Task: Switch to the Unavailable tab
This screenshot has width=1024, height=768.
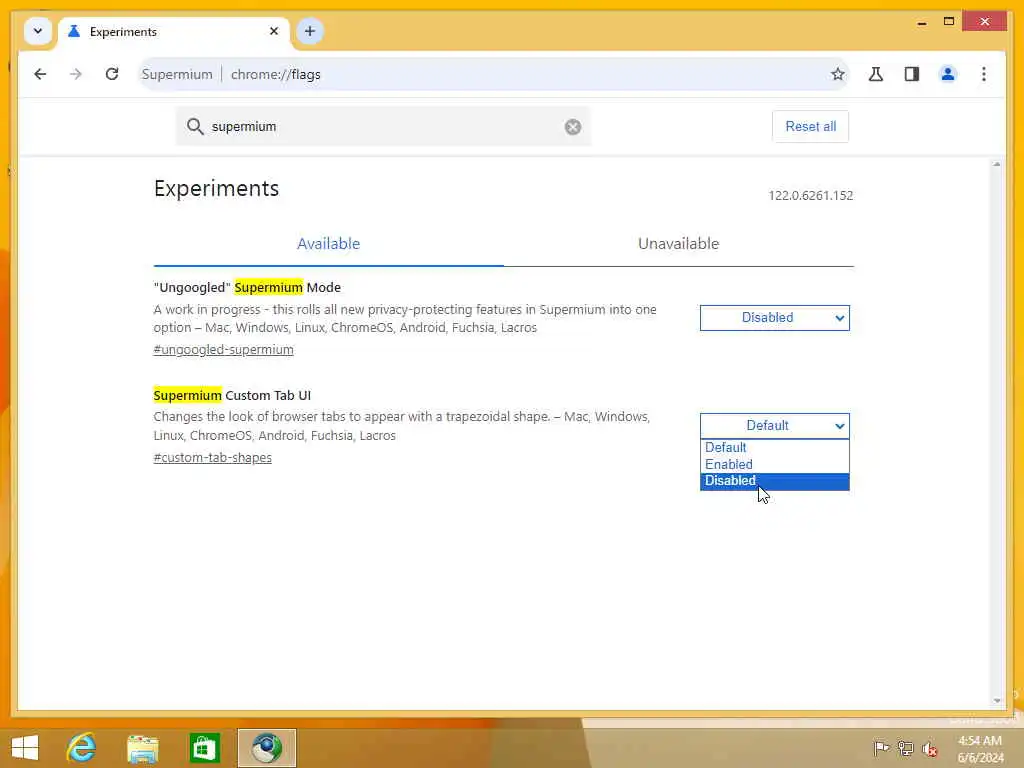Action: click(x=678, y=244)
